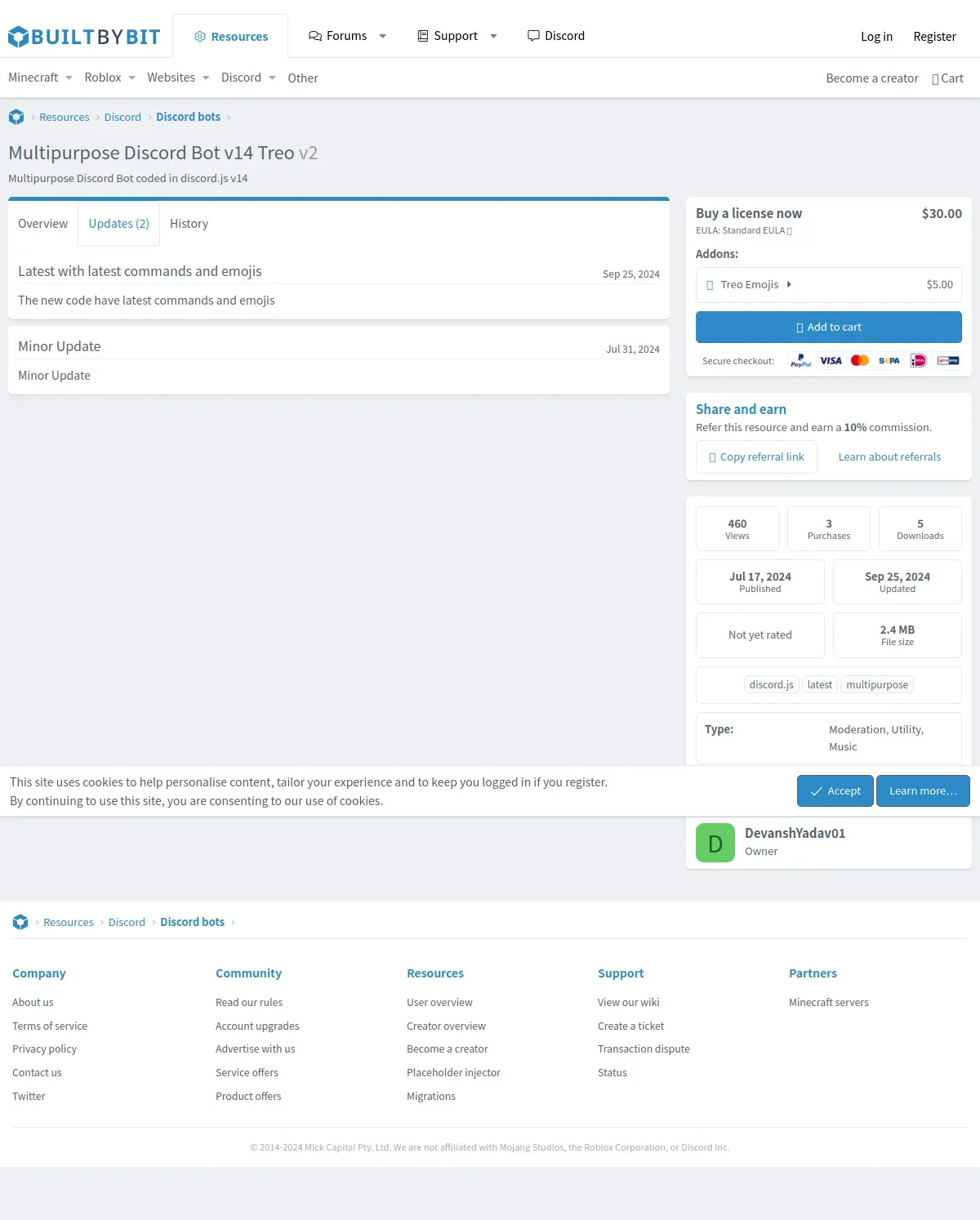Click the Support document icon
This screenshot has height=1220, width=980.
423,36
